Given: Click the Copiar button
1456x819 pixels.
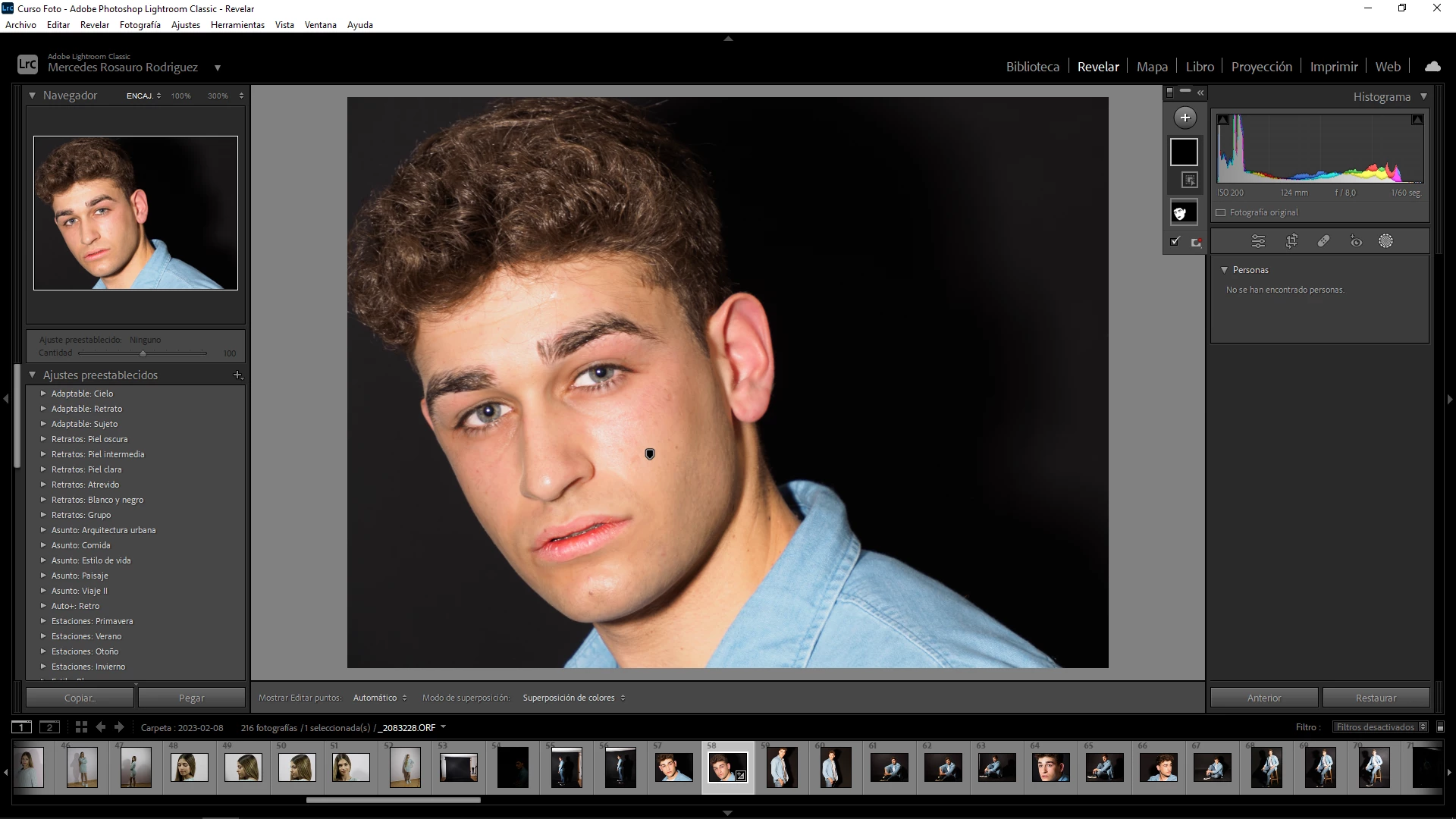Looking at the screenshot, I should coord(80,698).
